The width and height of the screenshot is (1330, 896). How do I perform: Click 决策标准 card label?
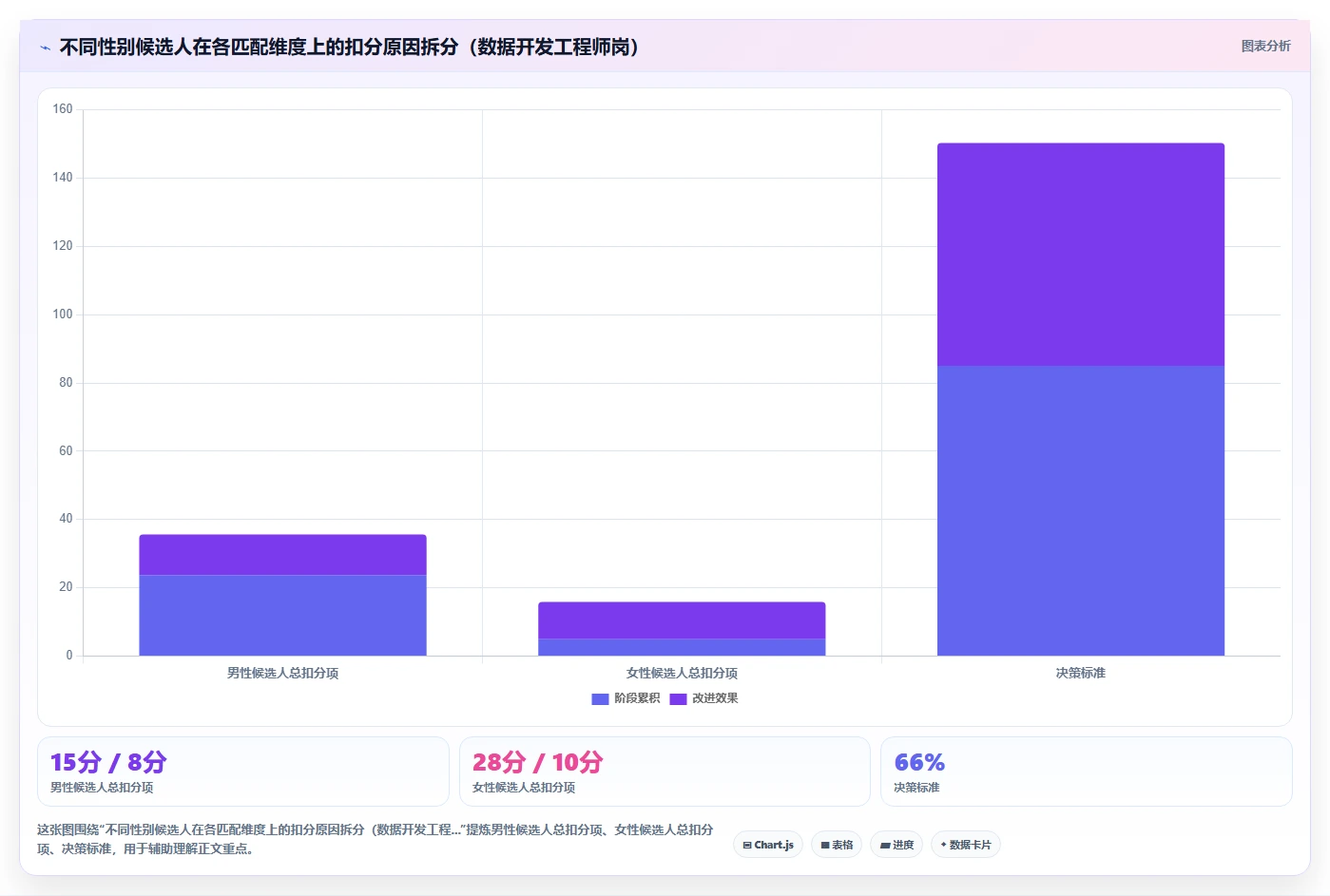click(x=916, y=788)
